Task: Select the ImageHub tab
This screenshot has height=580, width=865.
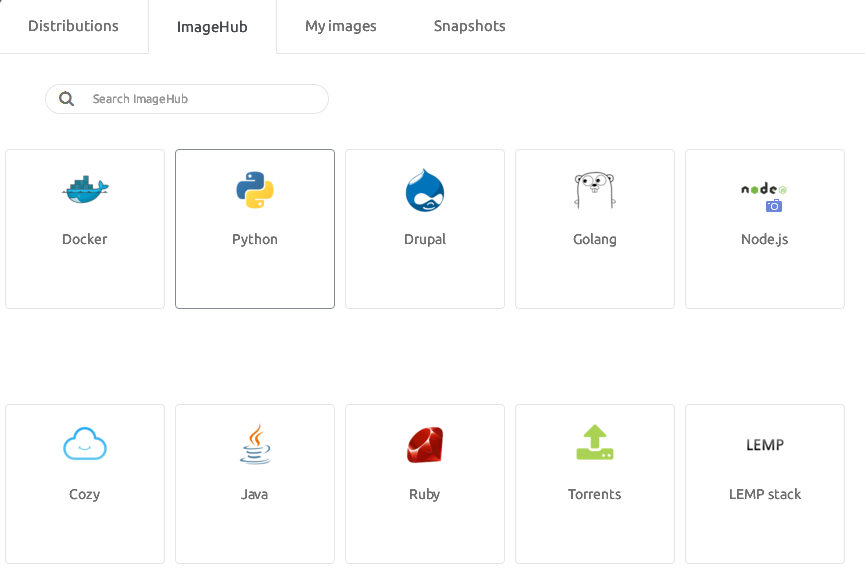Action: pyautogui.click(x=212, y=26)
